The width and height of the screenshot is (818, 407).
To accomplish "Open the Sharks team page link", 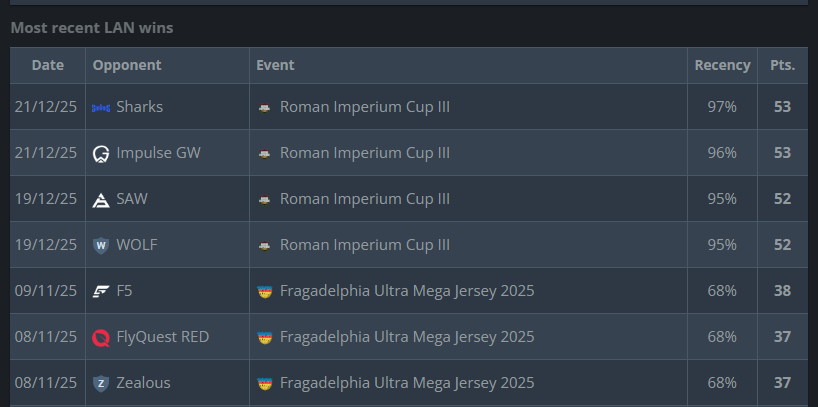I will click(x=139, y=107).
